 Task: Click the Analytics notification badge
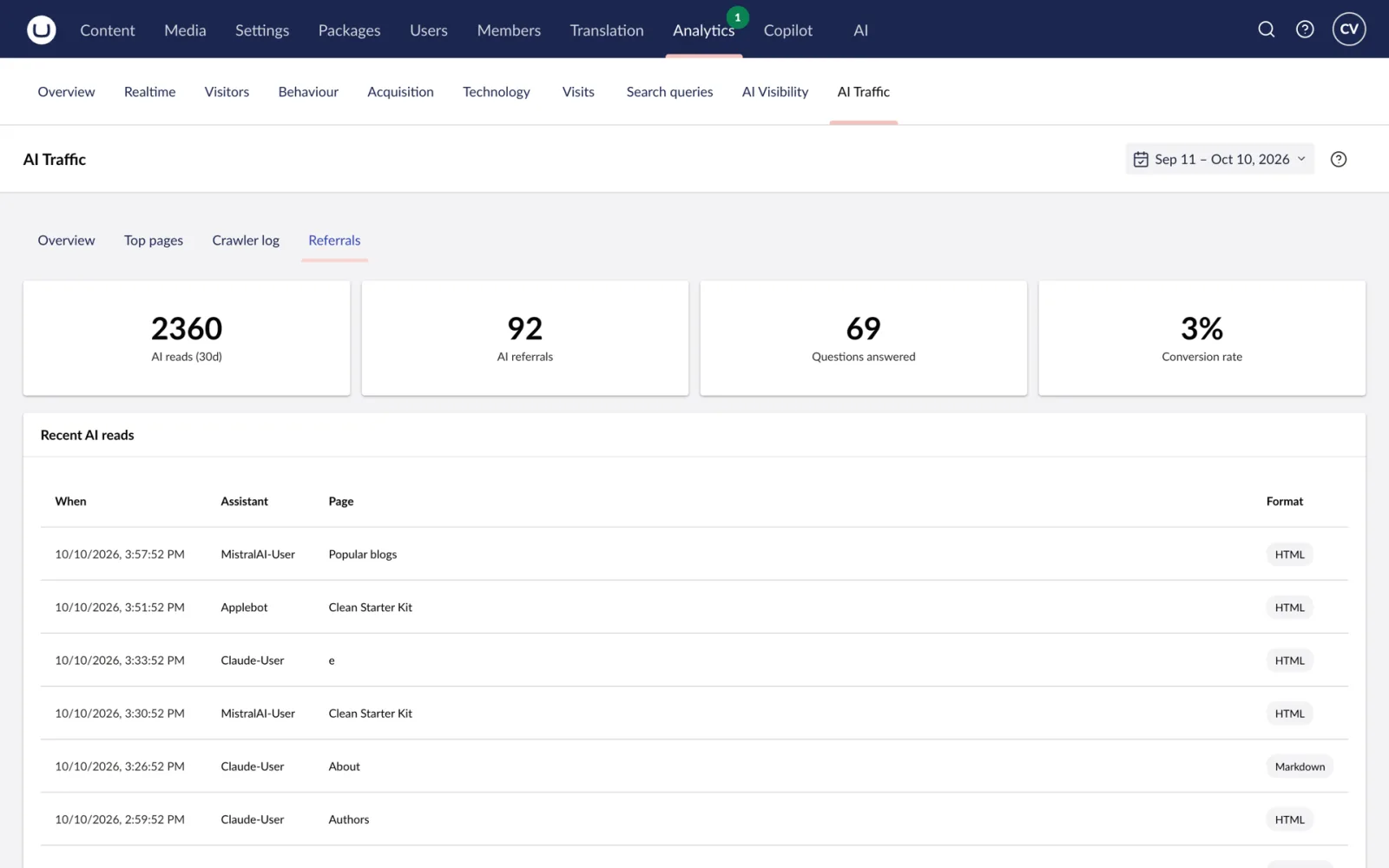tap(738, 17)
